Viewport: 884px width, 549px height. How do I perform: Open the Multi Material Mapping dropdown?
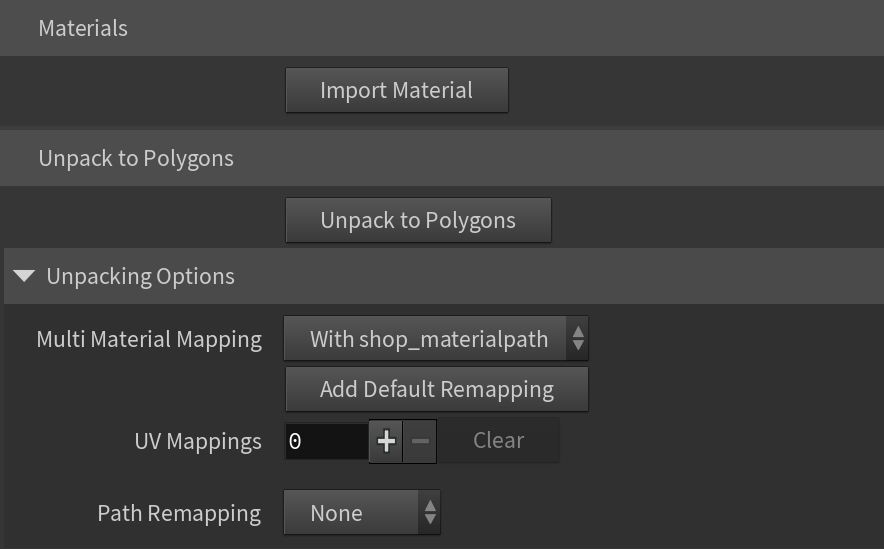coord(436,338)
